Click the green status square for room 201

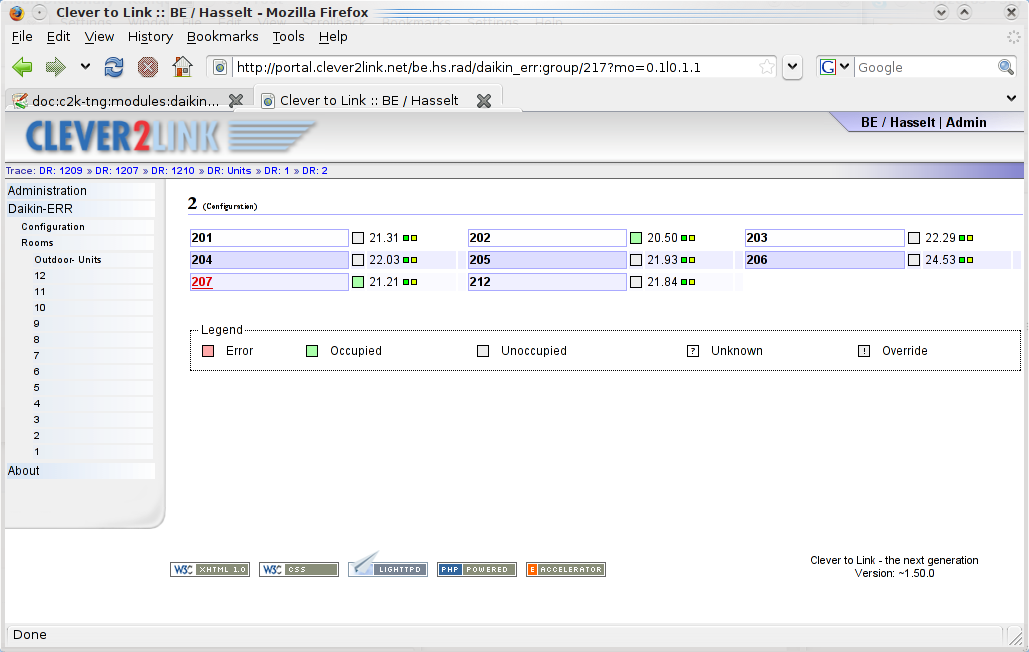(x=406, y=238)
